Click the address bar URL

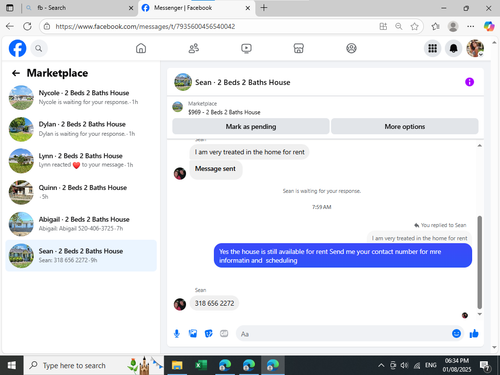[145, 26]
